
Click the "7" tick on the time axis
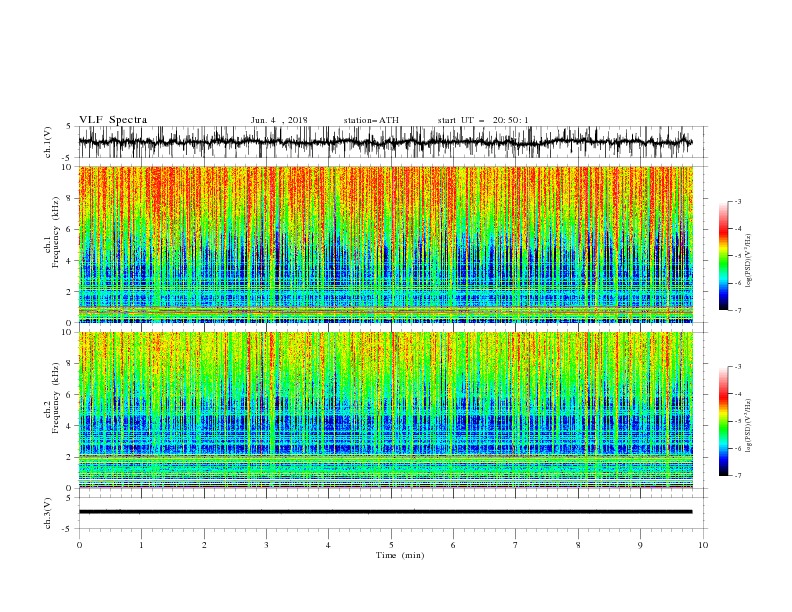pos(516,545)
